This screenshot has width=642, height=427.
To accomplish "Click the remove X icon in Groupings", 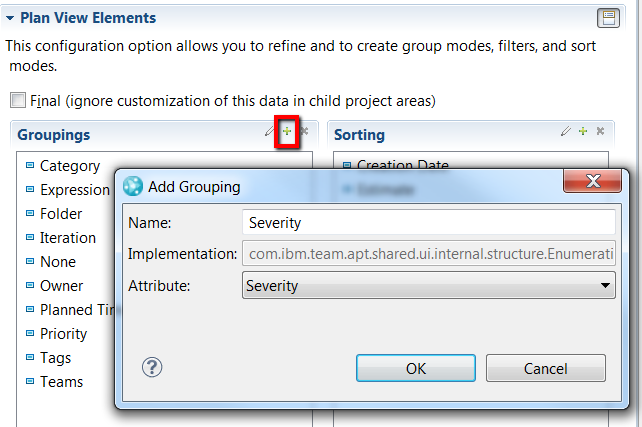I will pyautogui.click(x=304, y=131).
